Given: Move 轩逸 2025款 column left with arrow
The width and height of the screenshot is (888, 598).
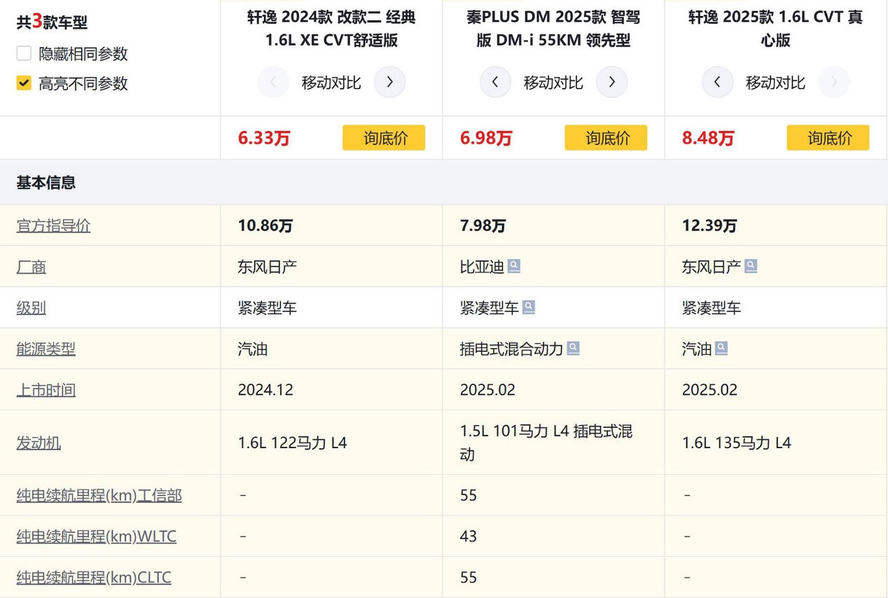Looking at the screenshot, I should (717, 82).
